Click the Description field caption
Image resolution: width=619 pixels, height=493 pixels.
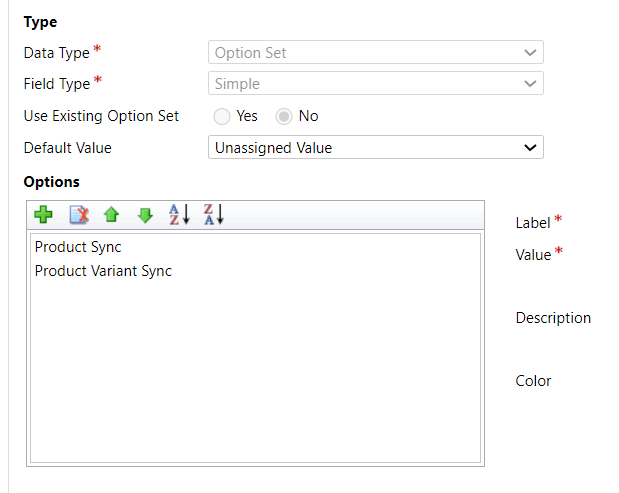(553, 318)
